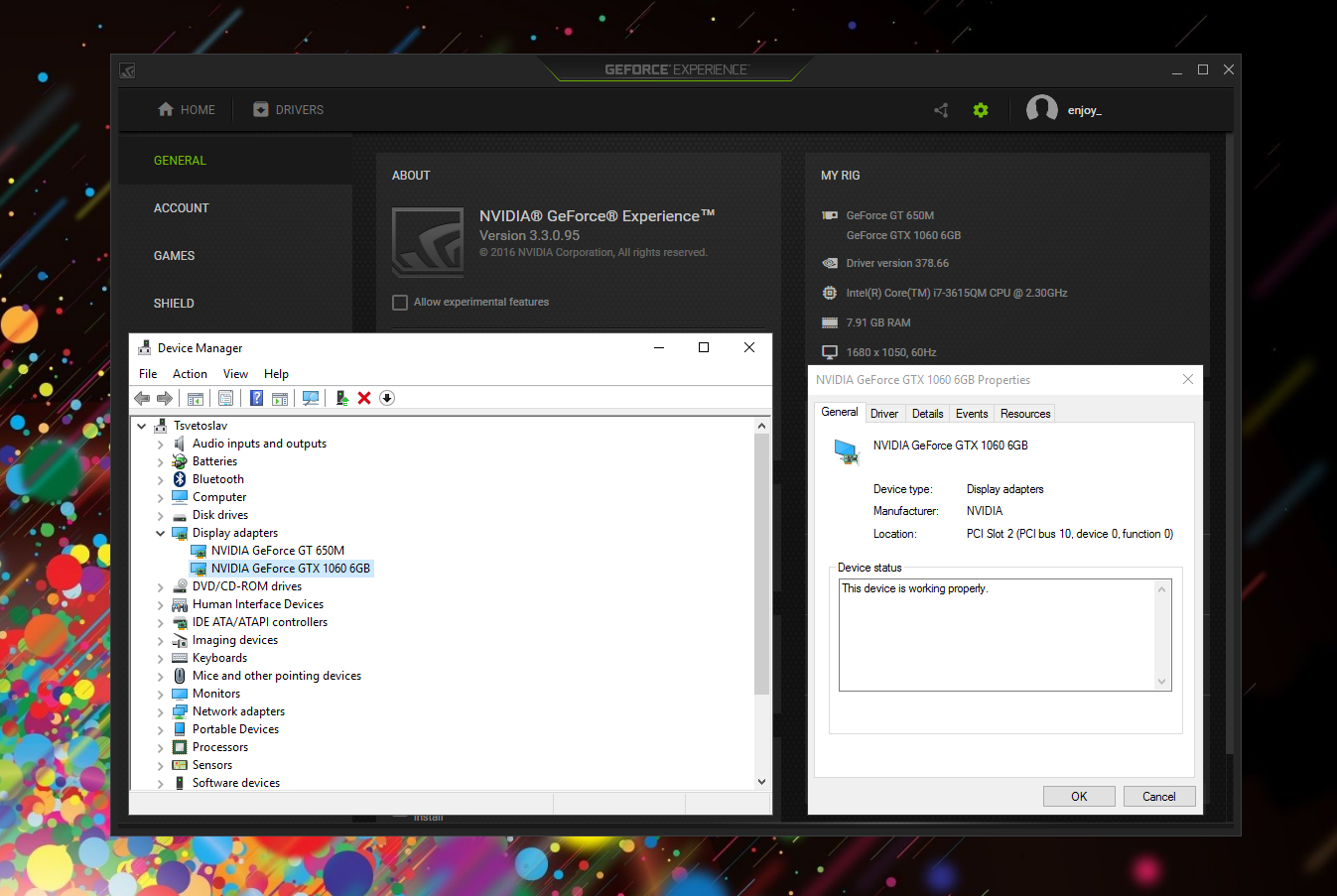Select GAMES in settings sidebar

click(235, 256)
